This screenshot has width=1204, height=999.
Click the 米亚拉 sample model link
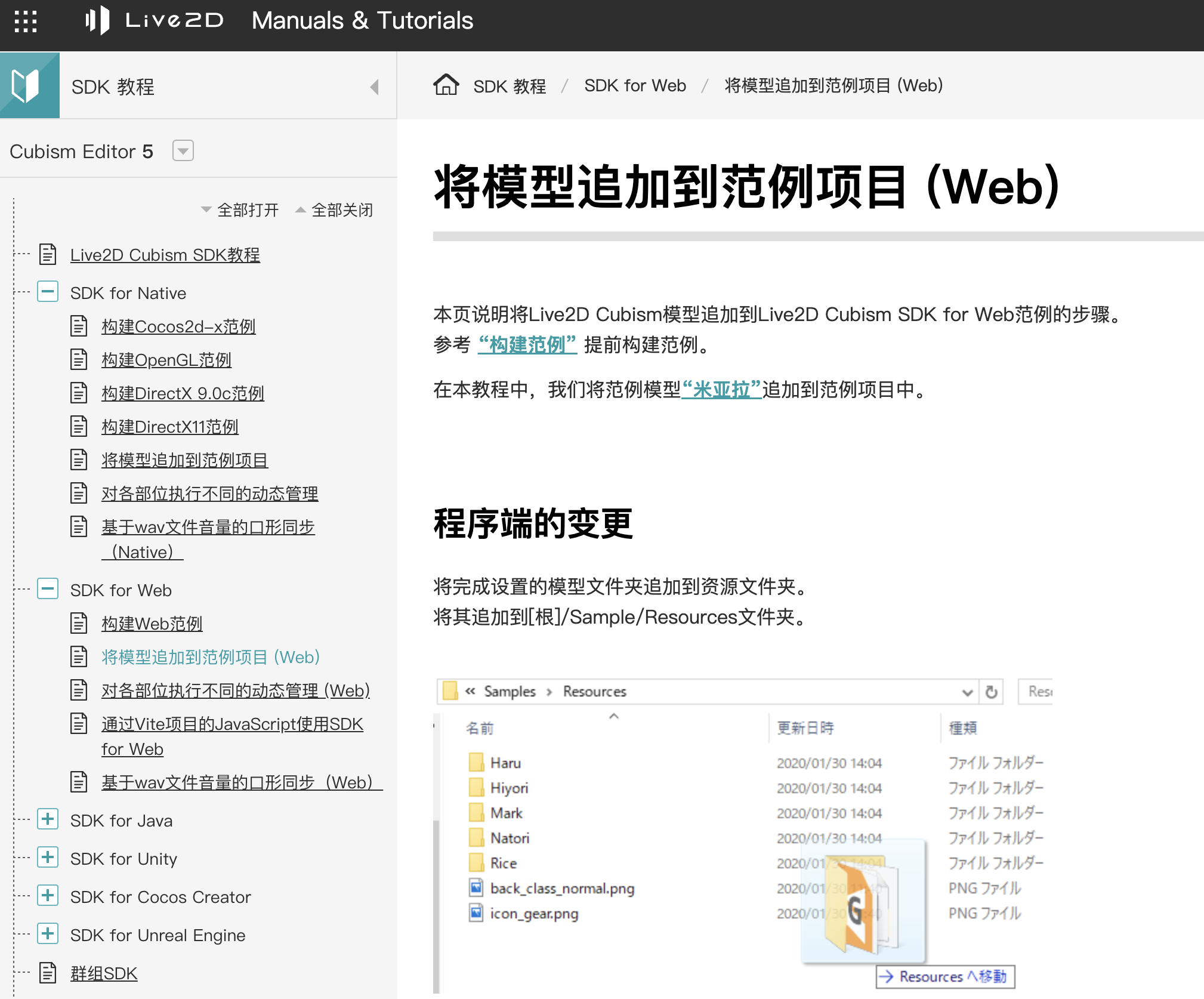721,391
